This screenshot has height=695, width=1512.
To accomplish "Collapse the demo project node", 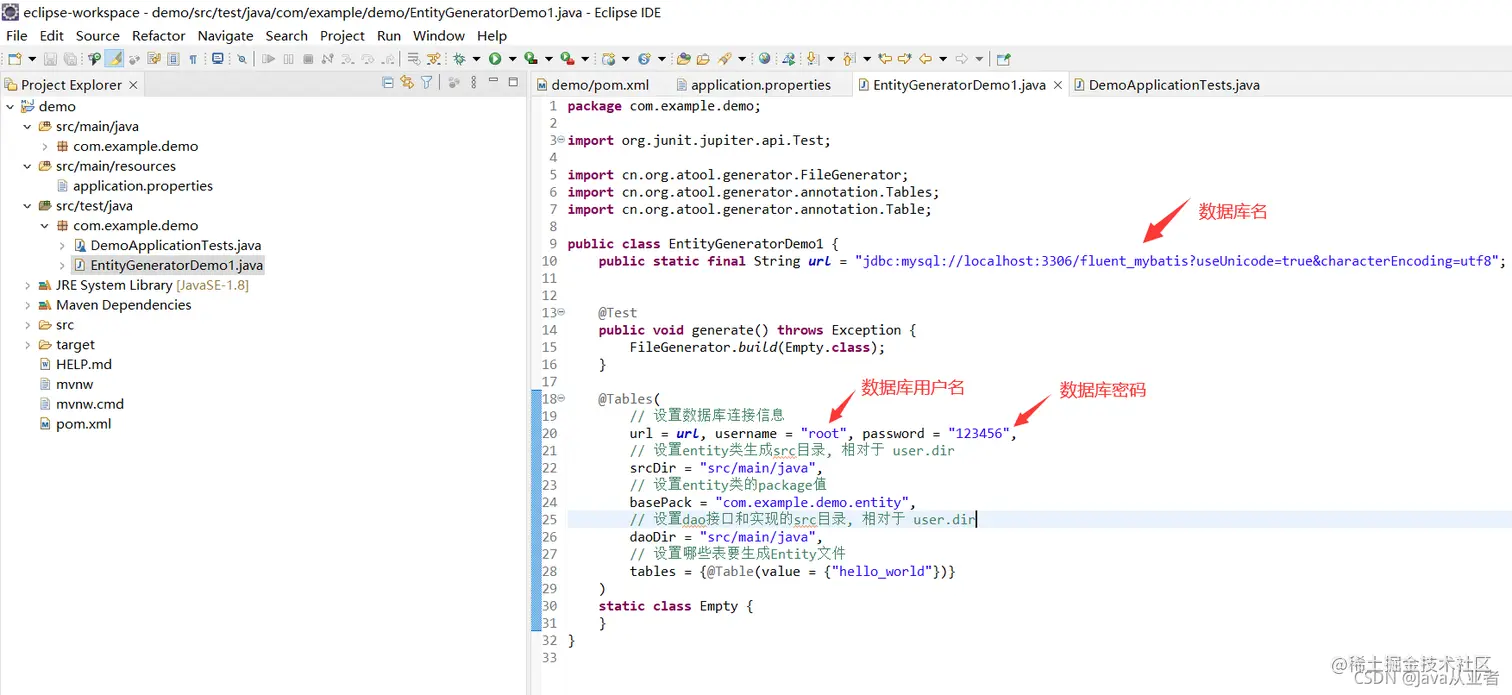I will point(10,106).
